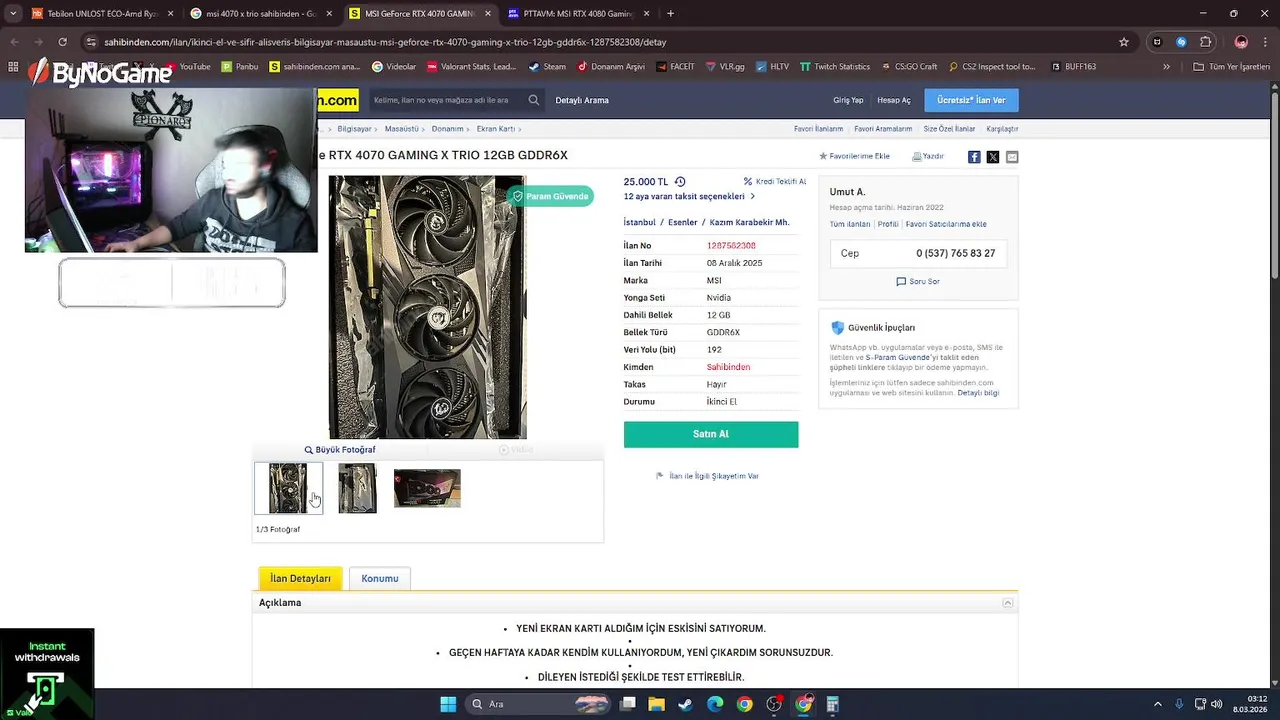Select the second photo thumbnail
Viewport: 1280px width, 720px height.
pos(357,488)
